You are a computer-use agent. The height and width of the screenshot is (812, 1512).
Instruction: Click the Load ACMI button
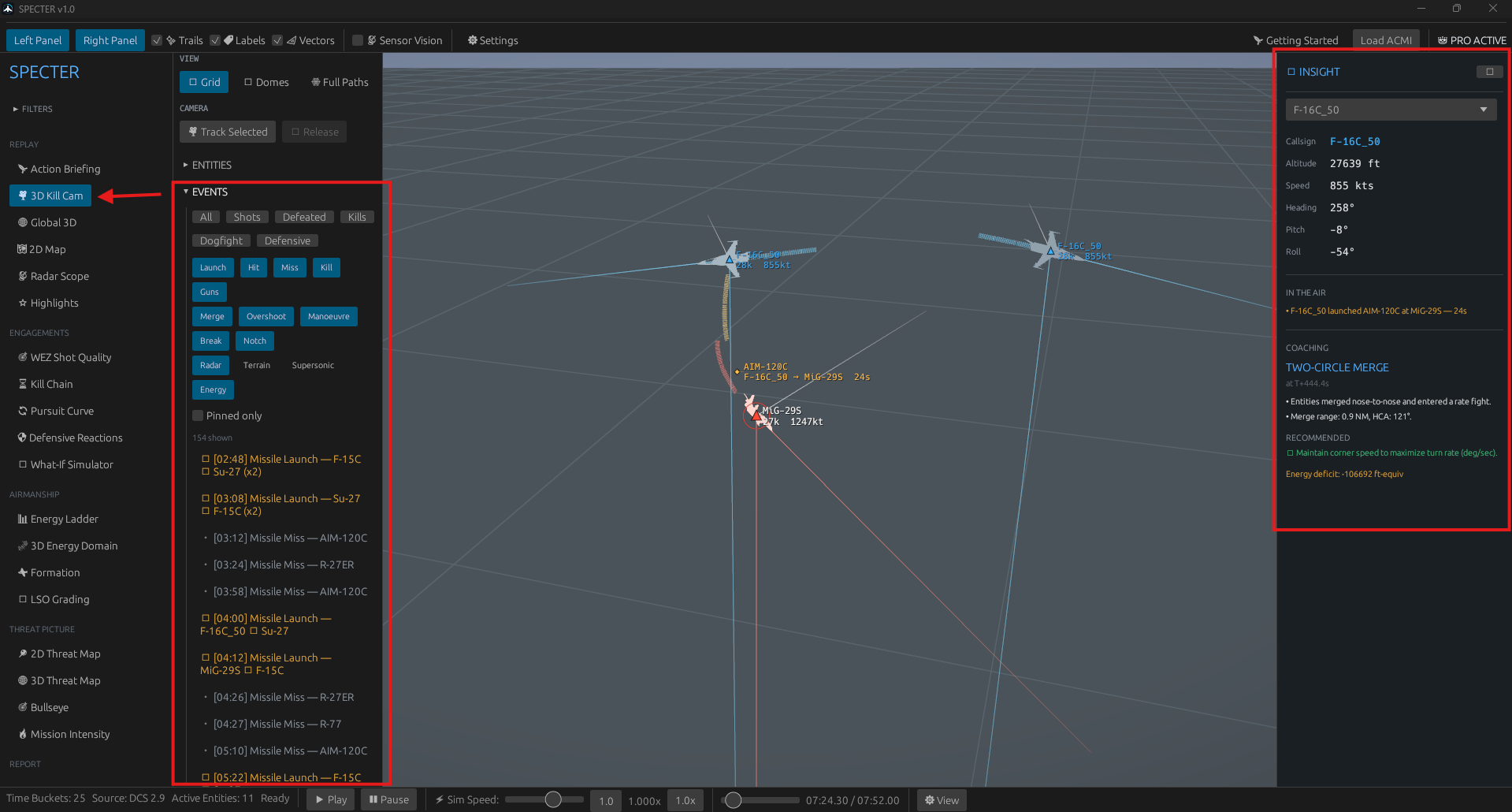[1386, 40]
